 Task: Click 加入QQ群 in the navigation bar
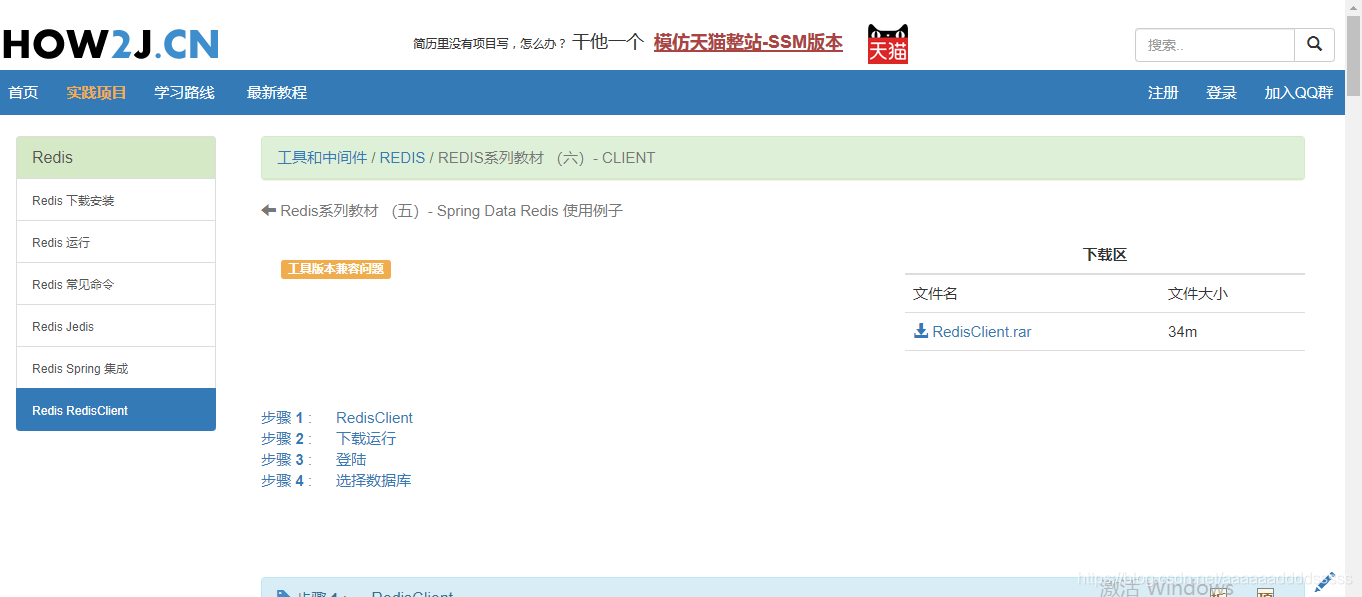click(x=1299, y=92)
